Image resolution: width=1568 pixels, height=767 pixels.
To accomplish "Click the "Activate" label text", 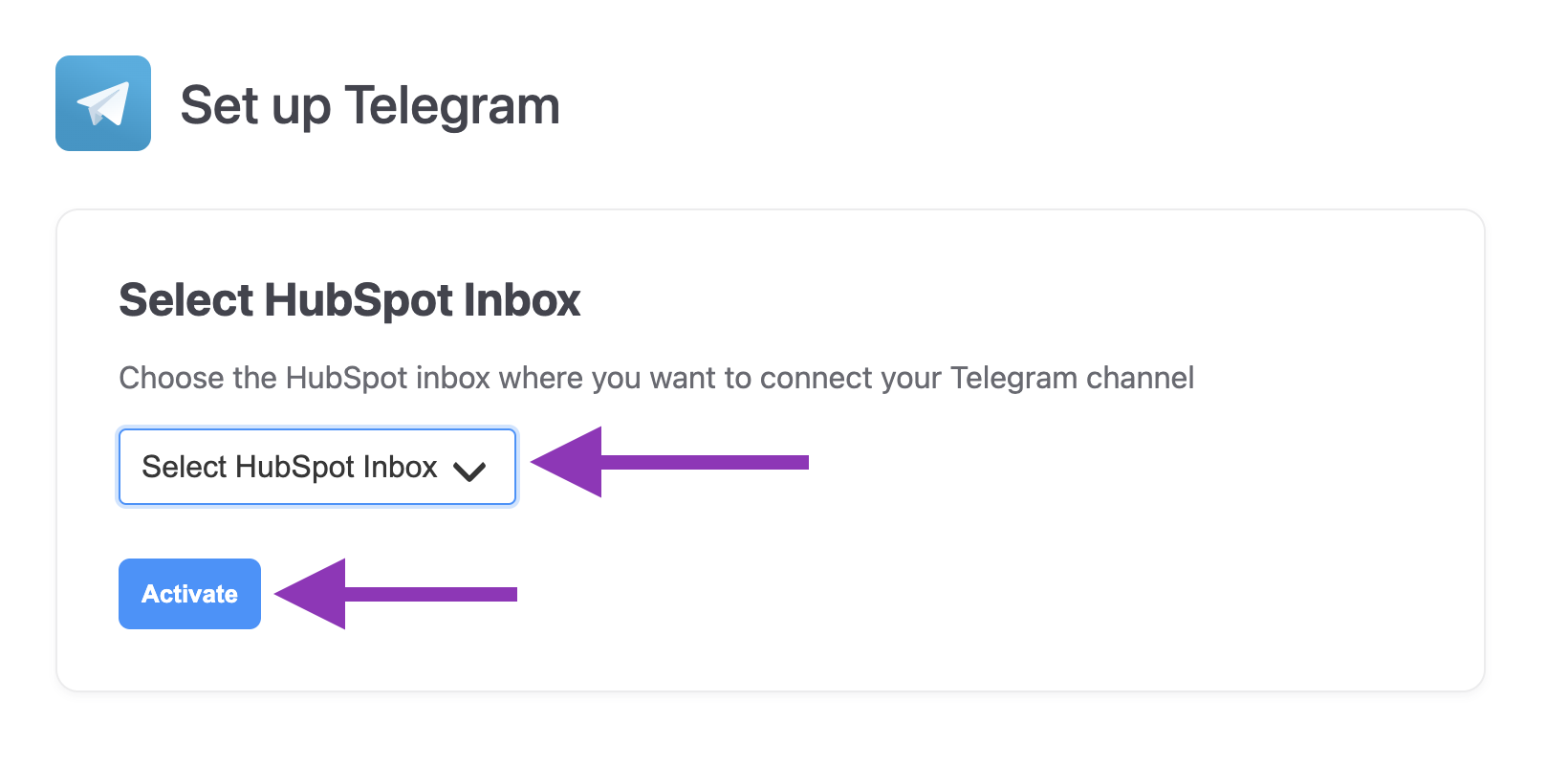I will [189, 594].
